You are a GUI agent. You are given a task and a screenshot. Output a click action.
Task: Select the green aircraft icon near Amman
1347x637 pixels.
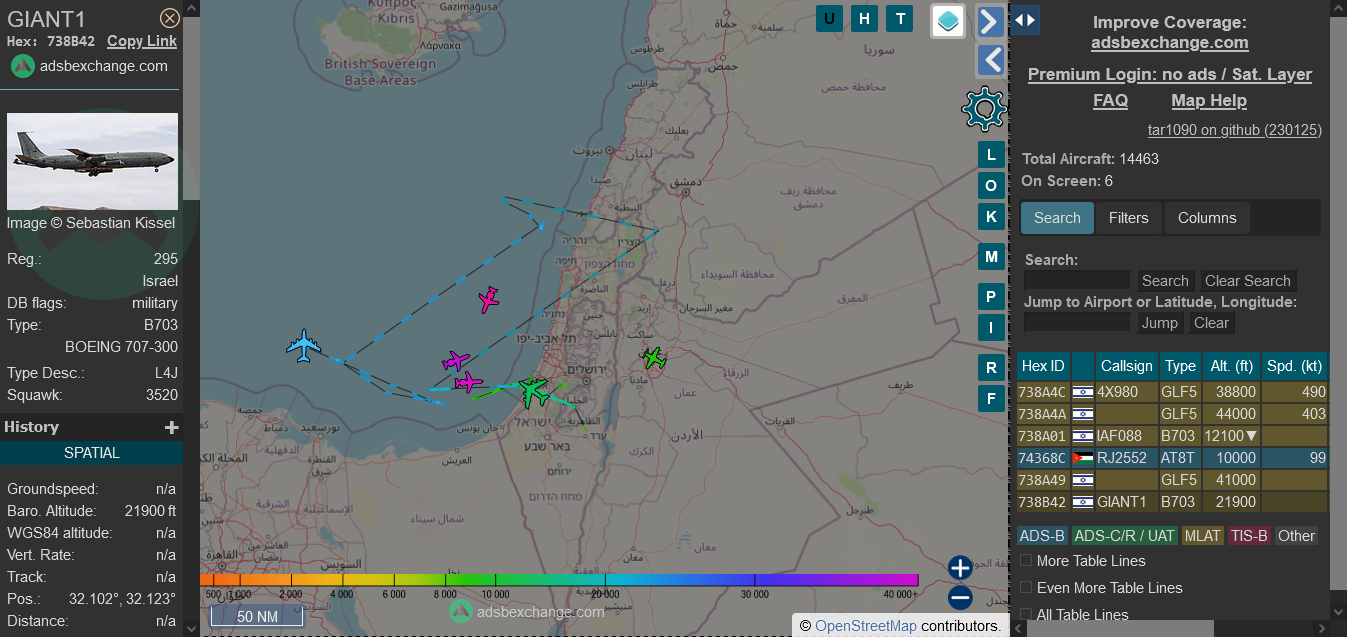point(654,357)
